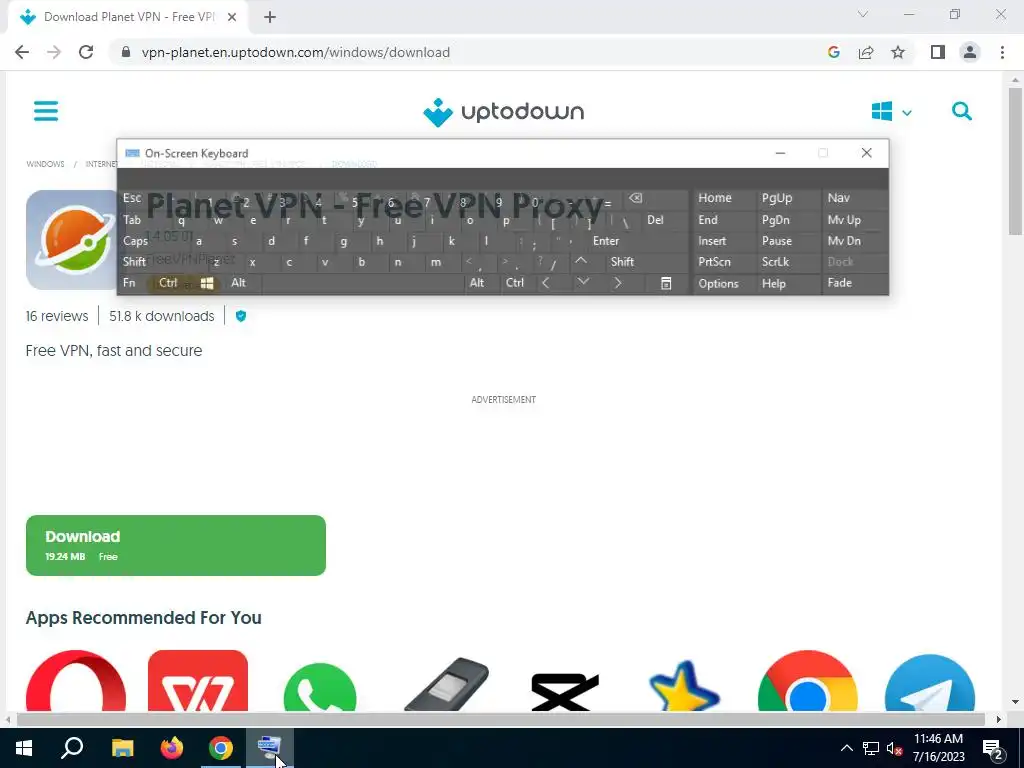Toggle the ScrLk key on the On-Screen Keyboard
Image resolution: width=1024 pixels, height=768 pixels.
775,261
